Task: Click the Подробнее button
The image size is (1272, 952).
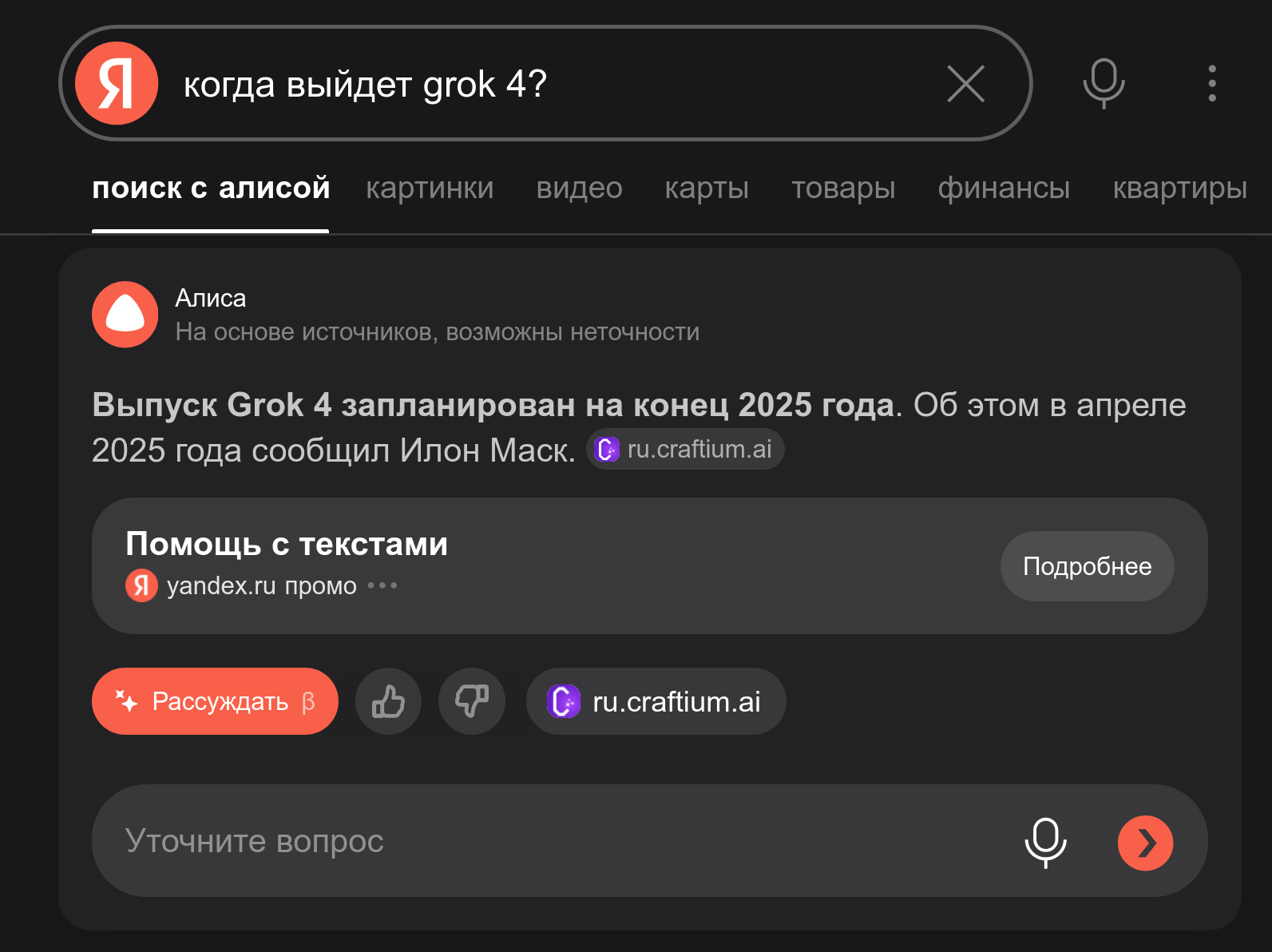Action: 1087,566
